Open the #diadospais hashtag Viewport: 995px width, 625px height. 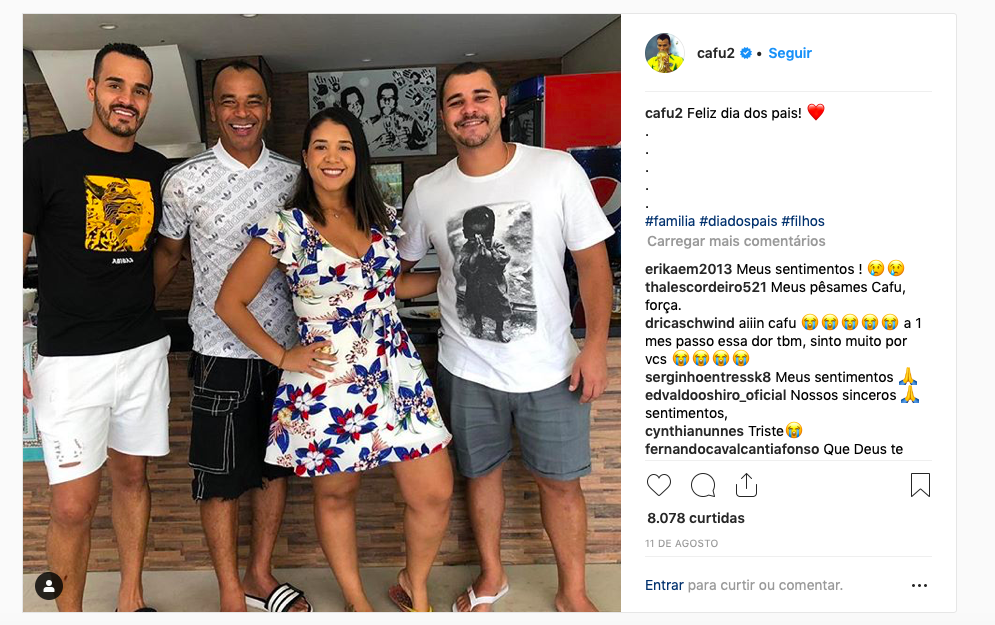[738, 221]
